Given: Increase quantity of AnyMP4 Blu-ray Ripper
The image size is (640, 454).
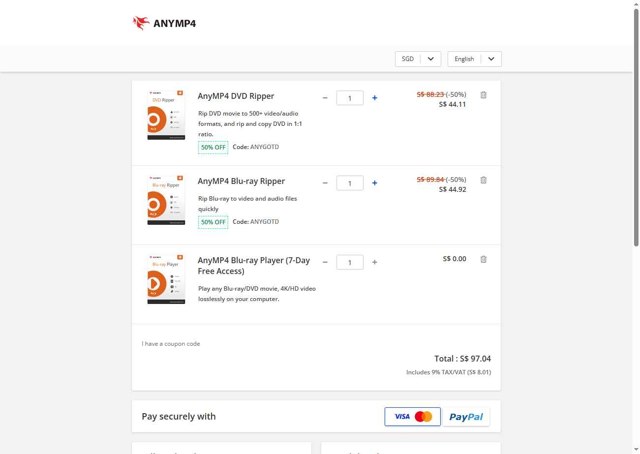Looking at the screenshot, I should [x=374, y=183].
